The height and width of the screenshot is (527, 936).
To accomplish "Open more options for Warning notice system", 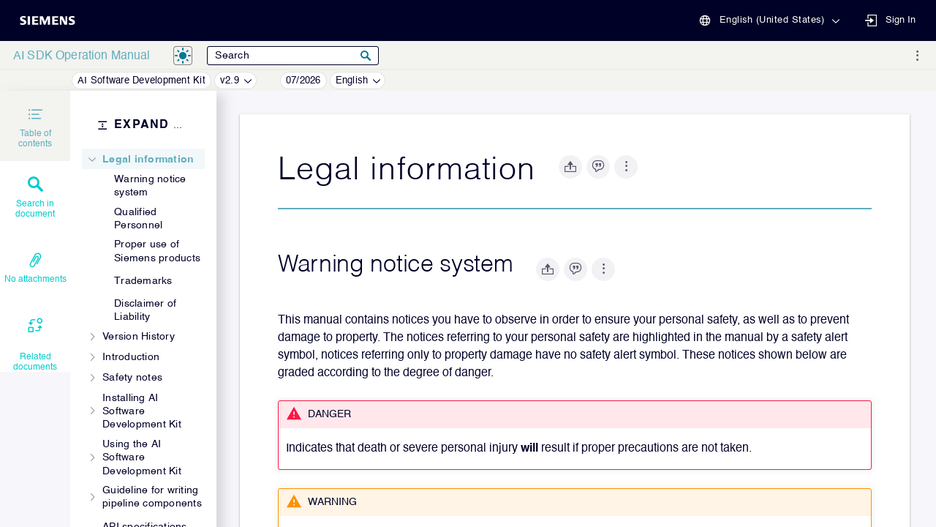I will click(x=604, y=269).
